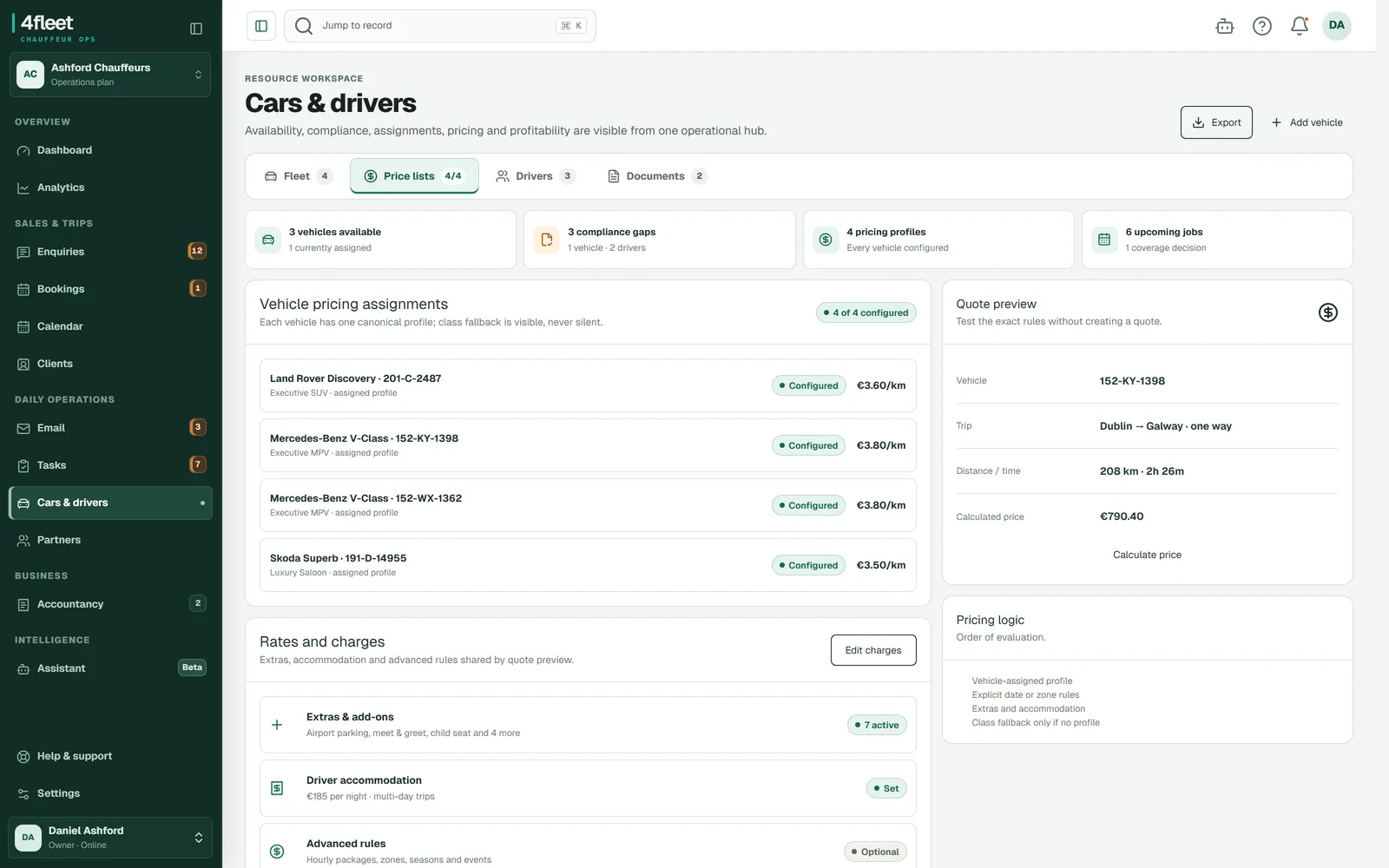
Task: Click the Quote preview vehicle value 152-KY-1398
Action: [x=1132, y=381]
